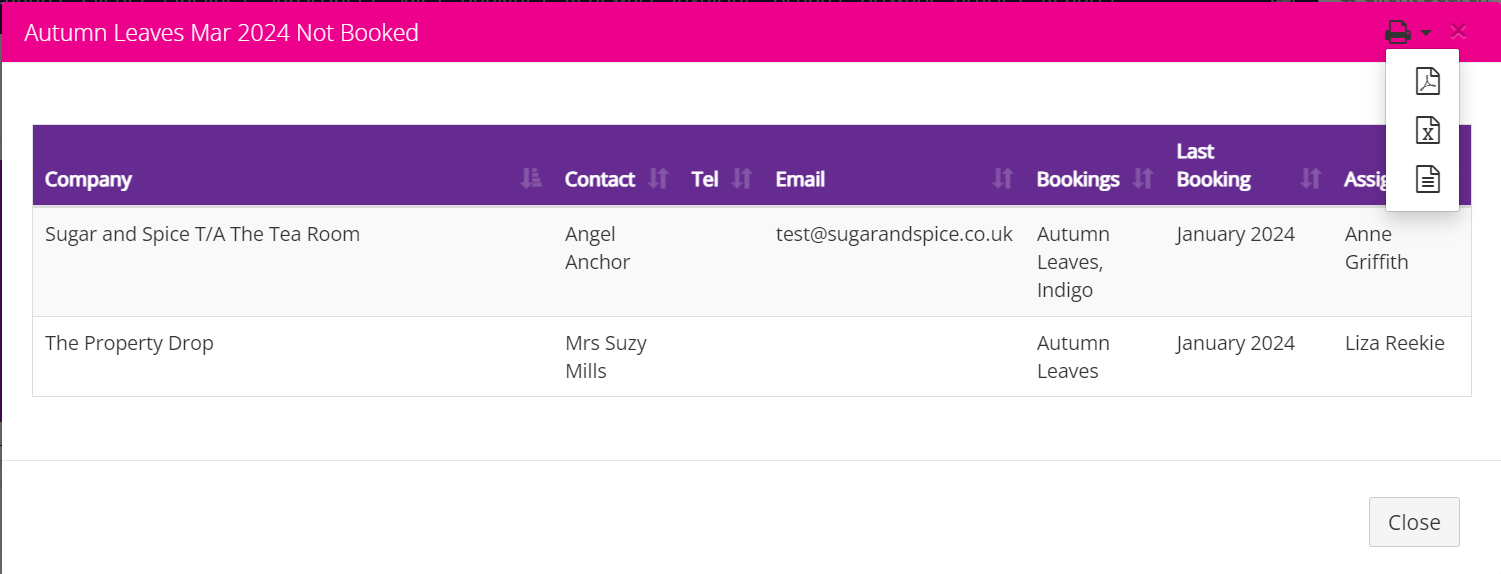The height and width of the screenshot is (574, 1501).
Task: Export table to Excel spreadsheet
Action: coord(1428,130)
